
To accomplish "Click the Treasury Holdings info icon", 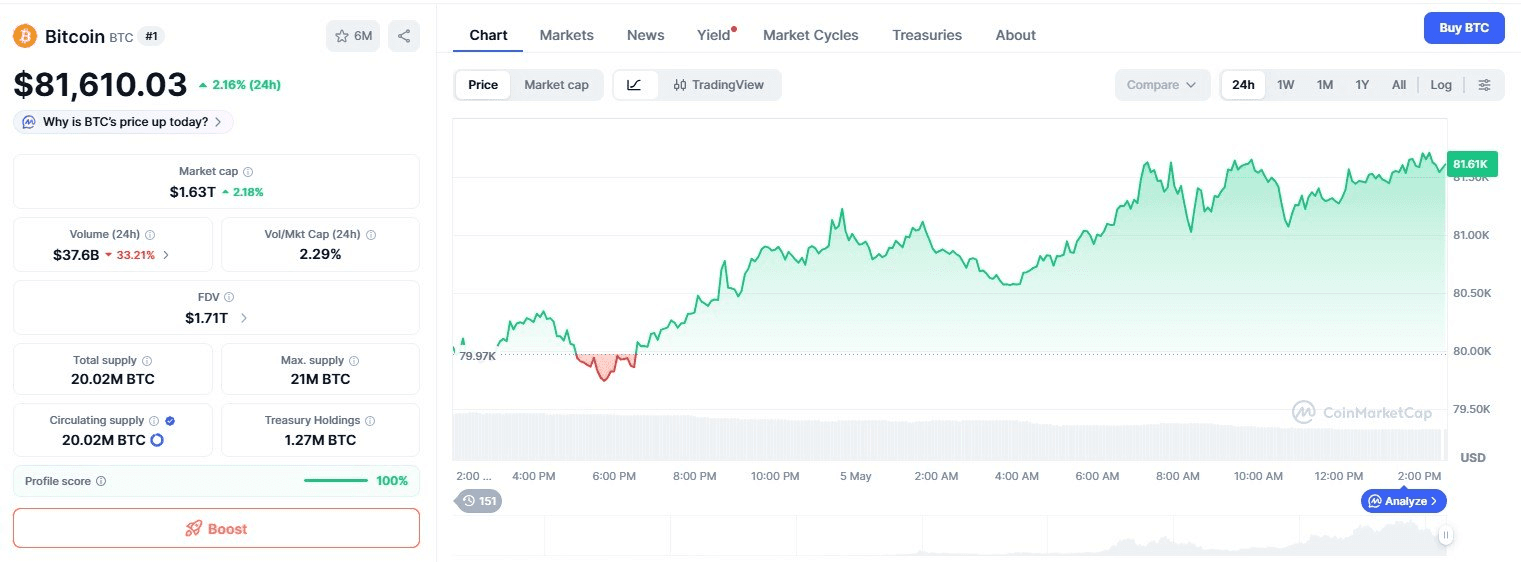I will pos(370,421).
